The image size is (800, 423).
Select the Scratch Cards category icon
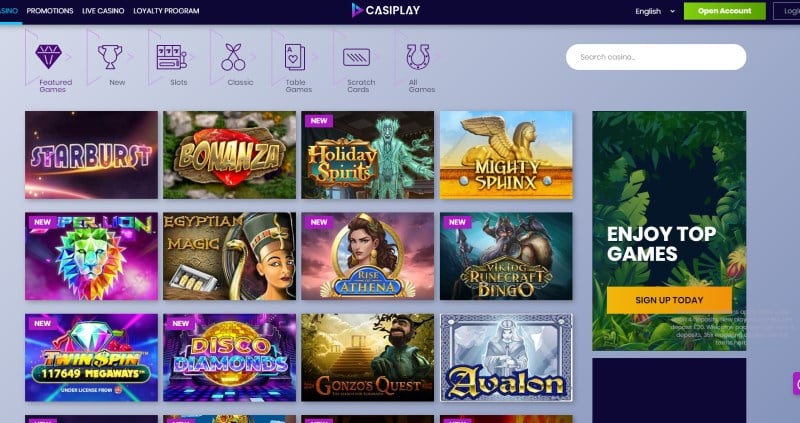tap(357, 57)
